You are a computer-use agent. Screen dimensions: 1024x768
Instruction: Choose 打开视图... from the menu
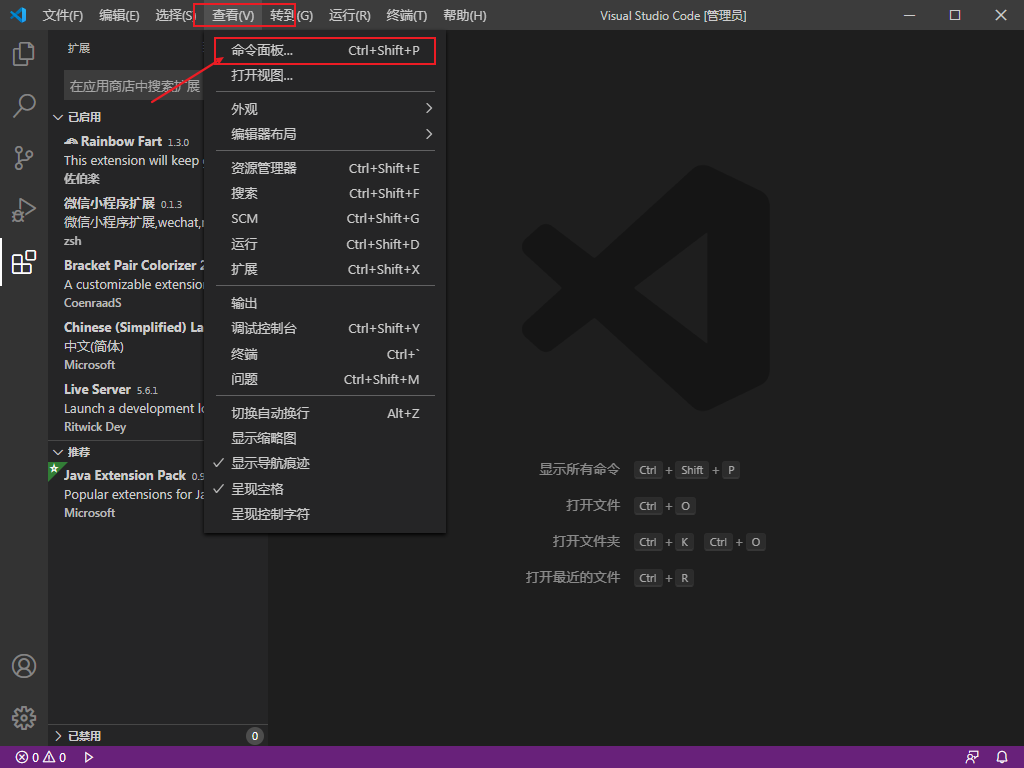point(325,75)
